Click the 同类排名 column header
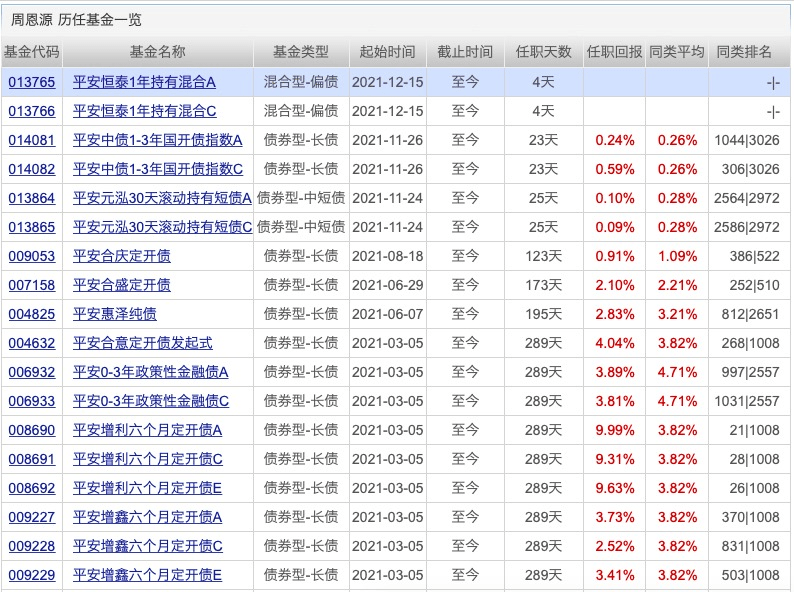Screen dimensions: 794x592 point(745,52)
